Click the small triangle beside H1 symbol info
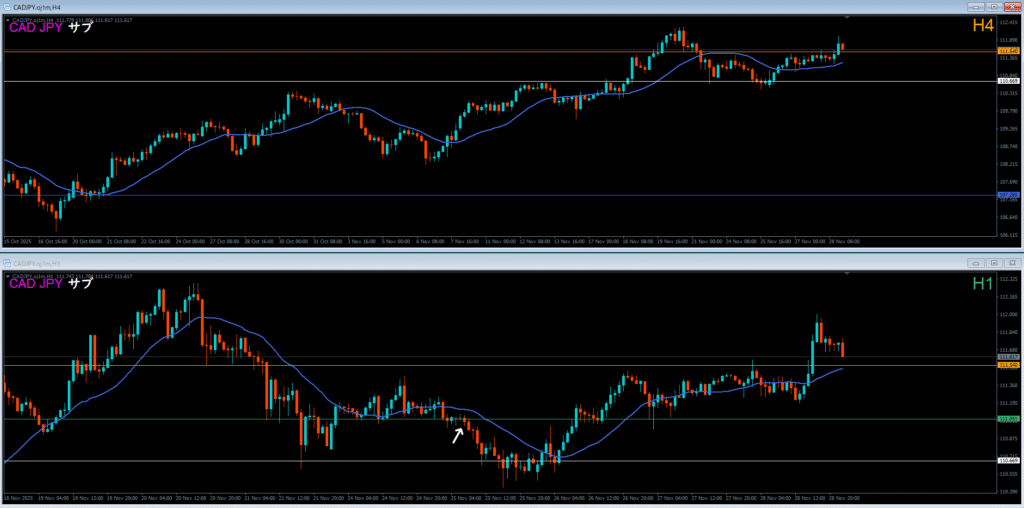The height and width of the screenshot is (508, 1024). [x=8, y=276]
